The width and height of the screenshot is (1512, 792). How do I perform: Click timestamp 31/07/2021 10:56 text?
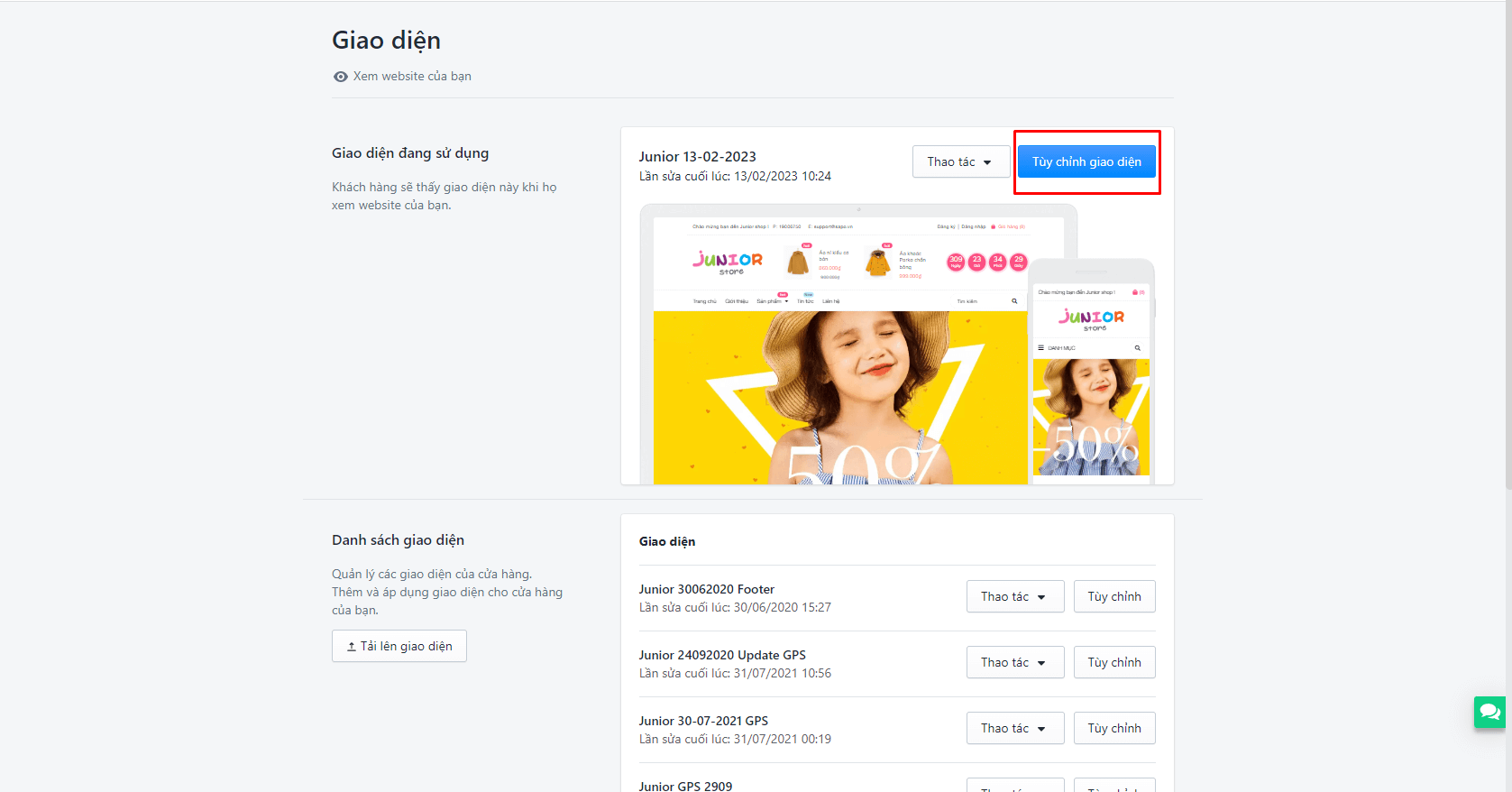click(x=783, y=674)
